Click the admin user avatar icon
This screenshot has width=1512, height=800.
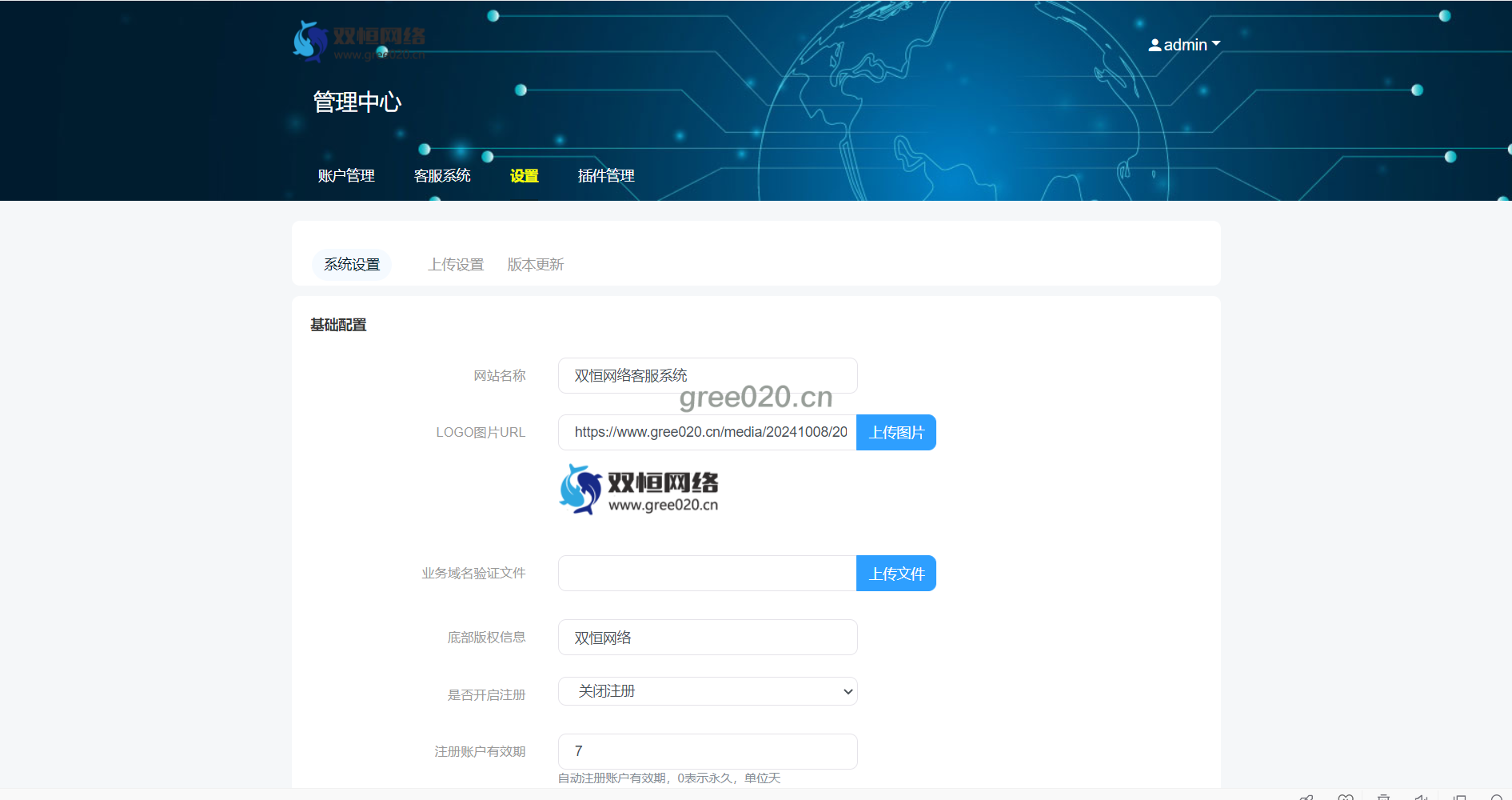(1155, 46)
